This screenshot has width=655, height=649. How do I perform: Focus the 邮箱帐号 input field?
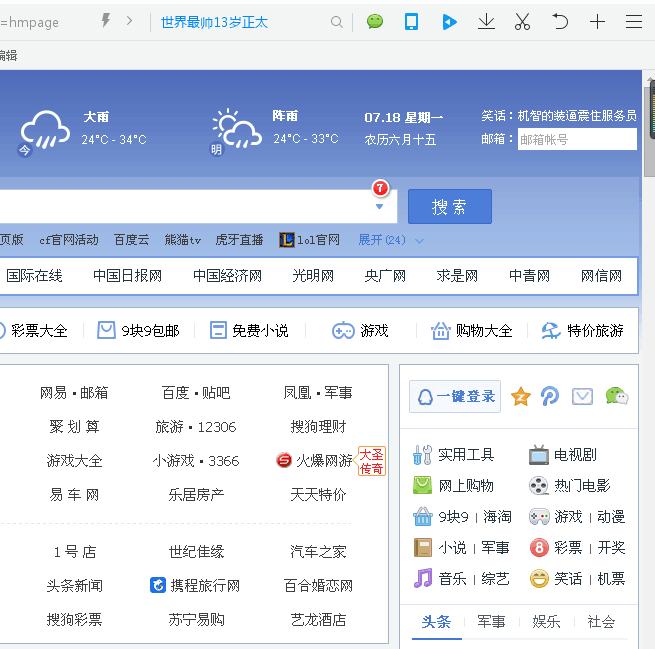[577, 139]
